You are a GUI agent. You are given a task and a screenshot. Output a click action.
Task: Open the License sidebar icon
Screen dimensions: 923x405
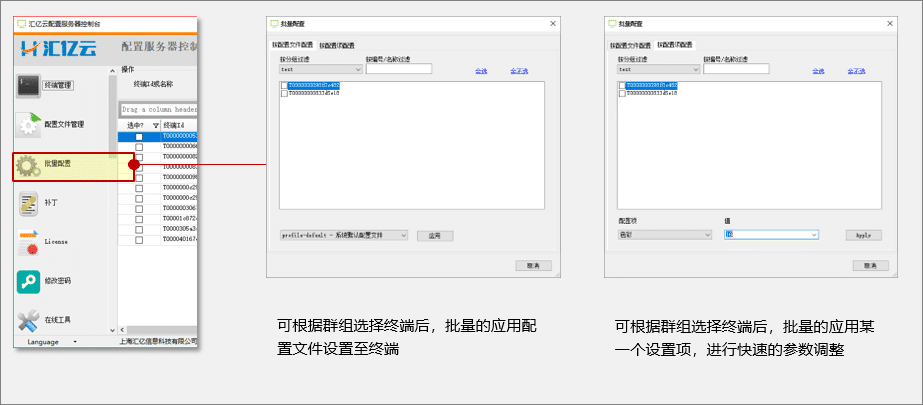(x=28, y=242)
